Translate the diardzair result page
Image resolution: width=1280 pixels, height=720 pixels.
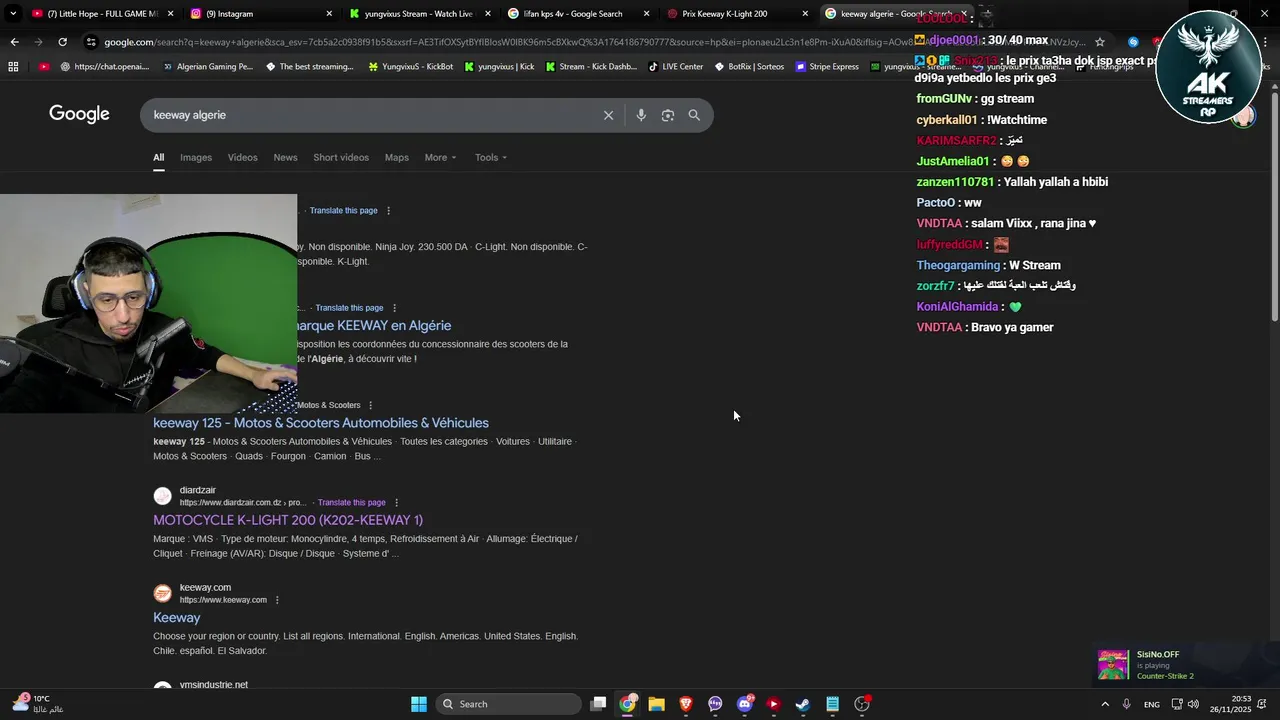click(351, 503)
